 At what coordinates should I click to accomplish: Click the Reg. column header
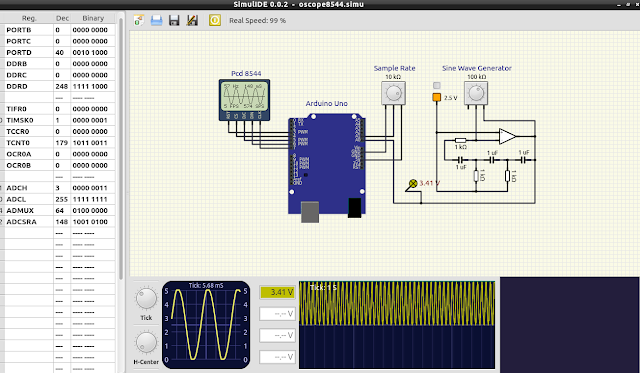pyautogui.click(x=29, y=18)
